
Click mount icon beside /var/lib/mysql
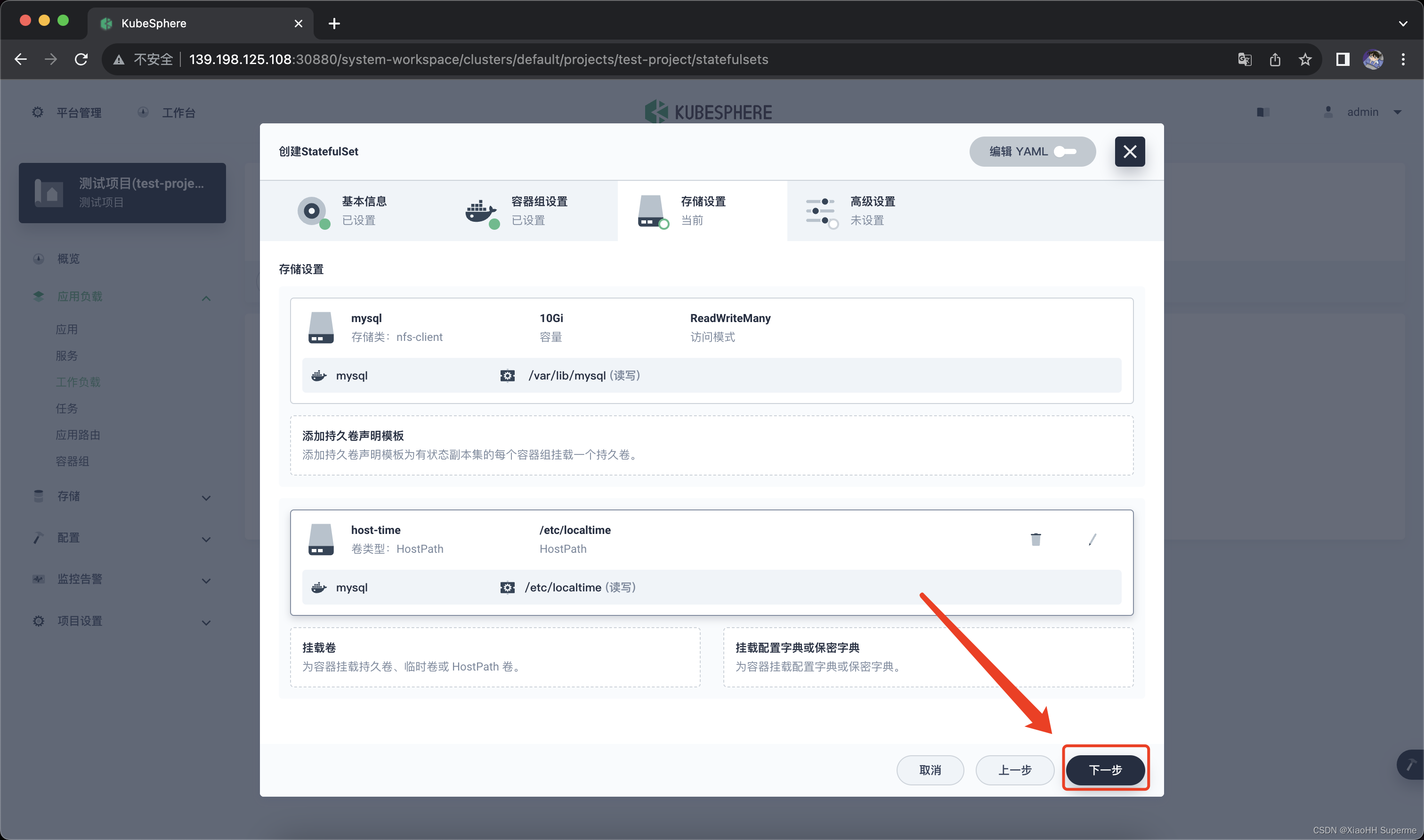(507, 376)
